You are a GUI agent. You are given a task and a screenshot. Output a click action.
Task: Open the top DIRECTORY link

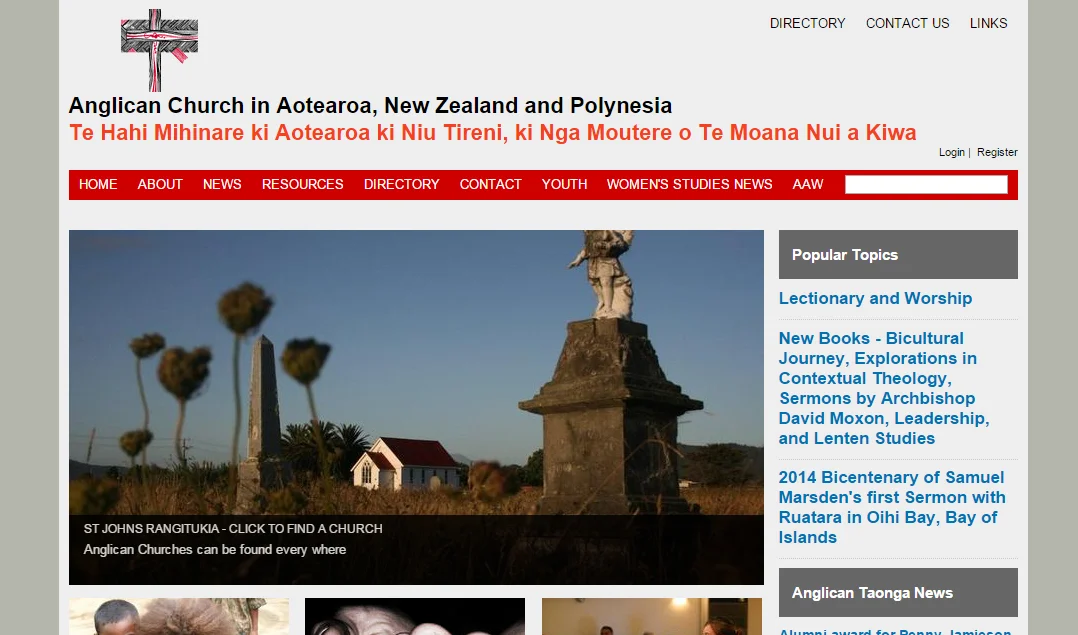(x=807, y=23)
